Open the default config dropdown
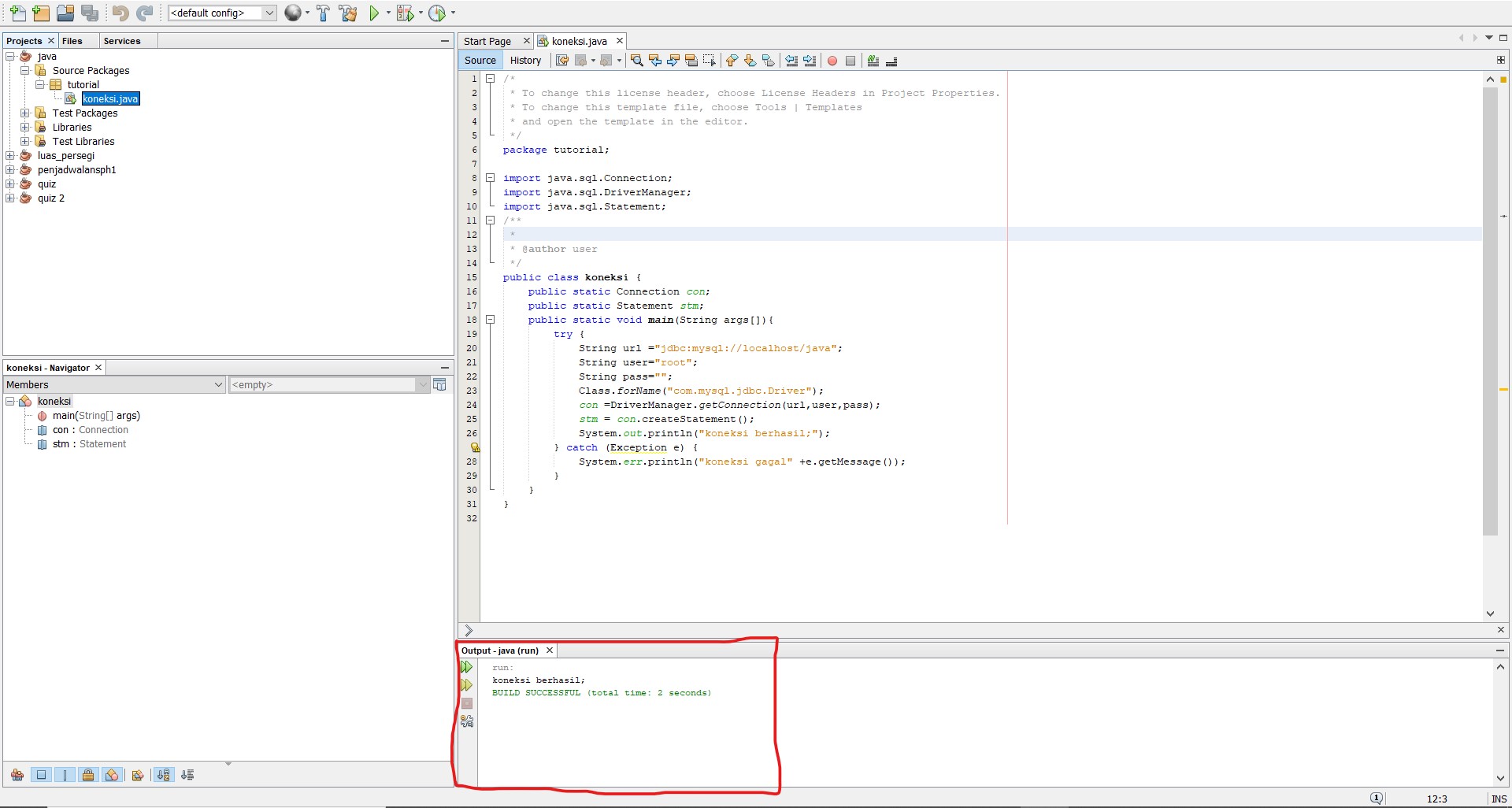Viewport: 1512px width, 808px height. (x=270, y=13)
